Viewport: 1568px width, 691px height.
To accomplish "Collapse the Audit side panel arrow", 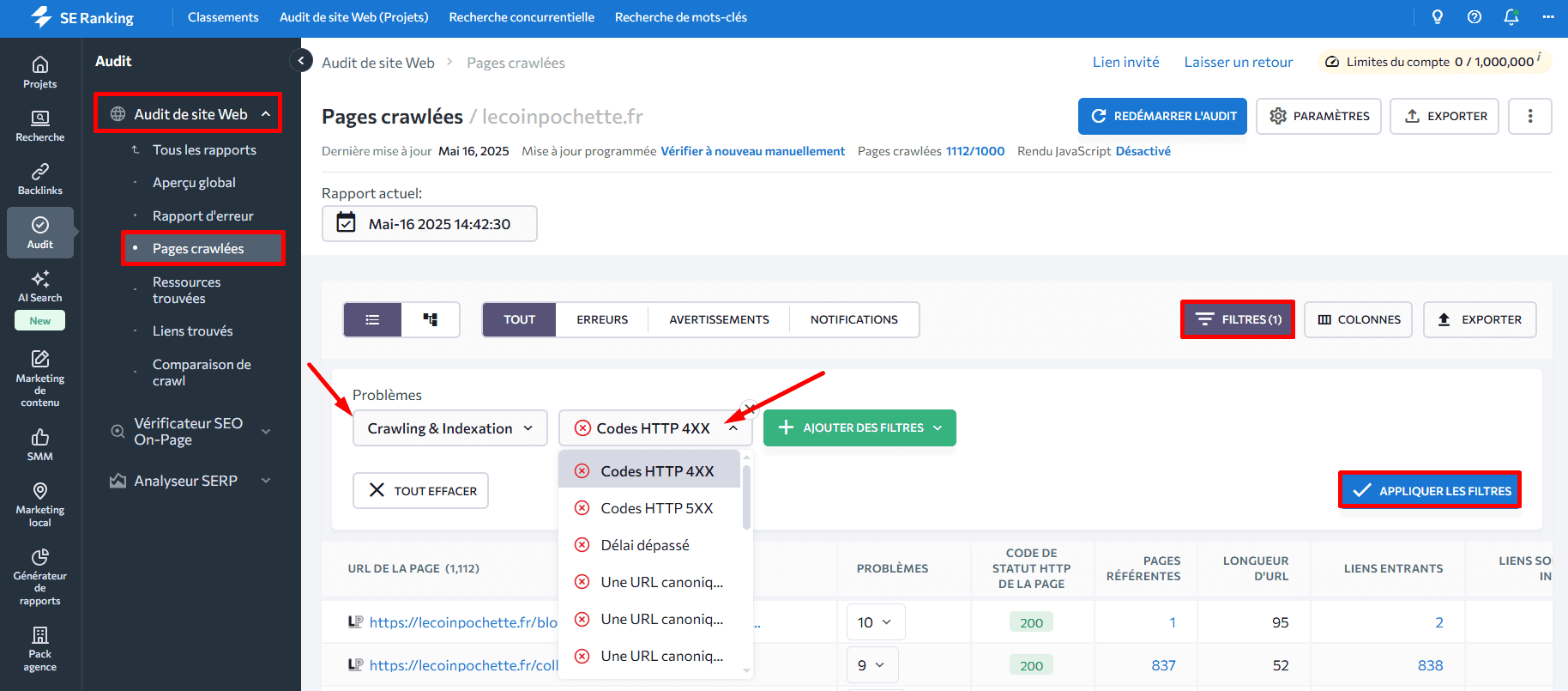I will [301, 61].
